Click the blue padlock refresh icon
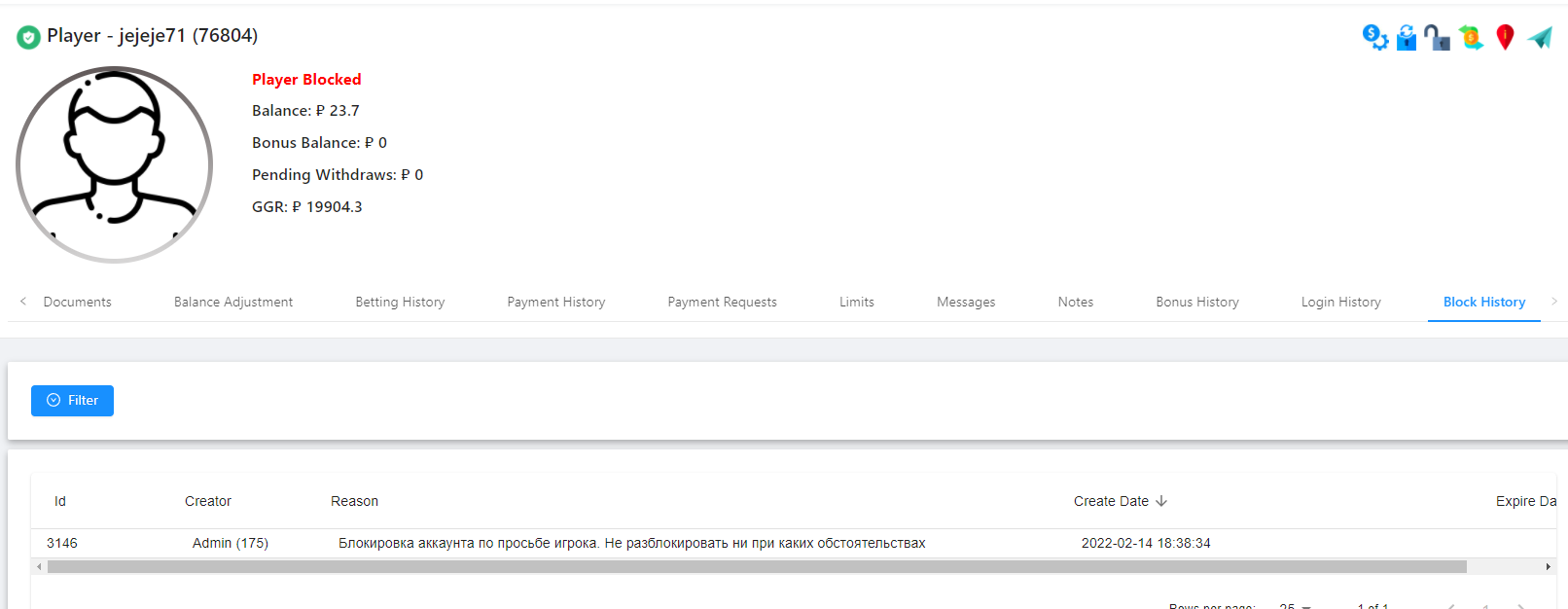The height and width of the screenshot is (609, 1568). [x=1407, y=37]
